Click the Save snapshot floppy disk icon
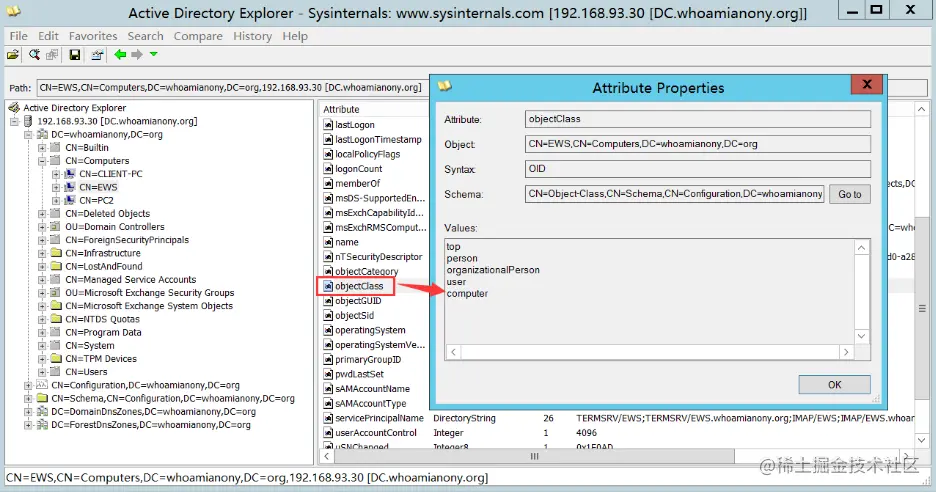 coord(75,55)
